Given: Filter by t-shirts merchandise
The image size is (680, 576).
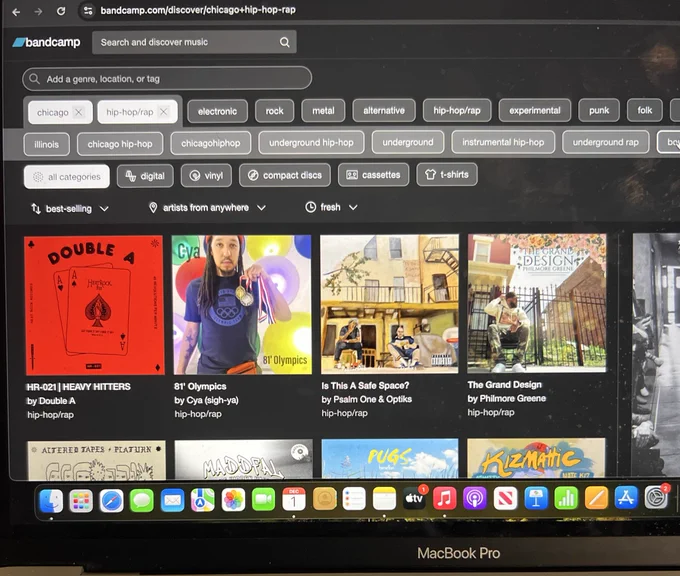Looking at the screenshot, I should 447,174.
